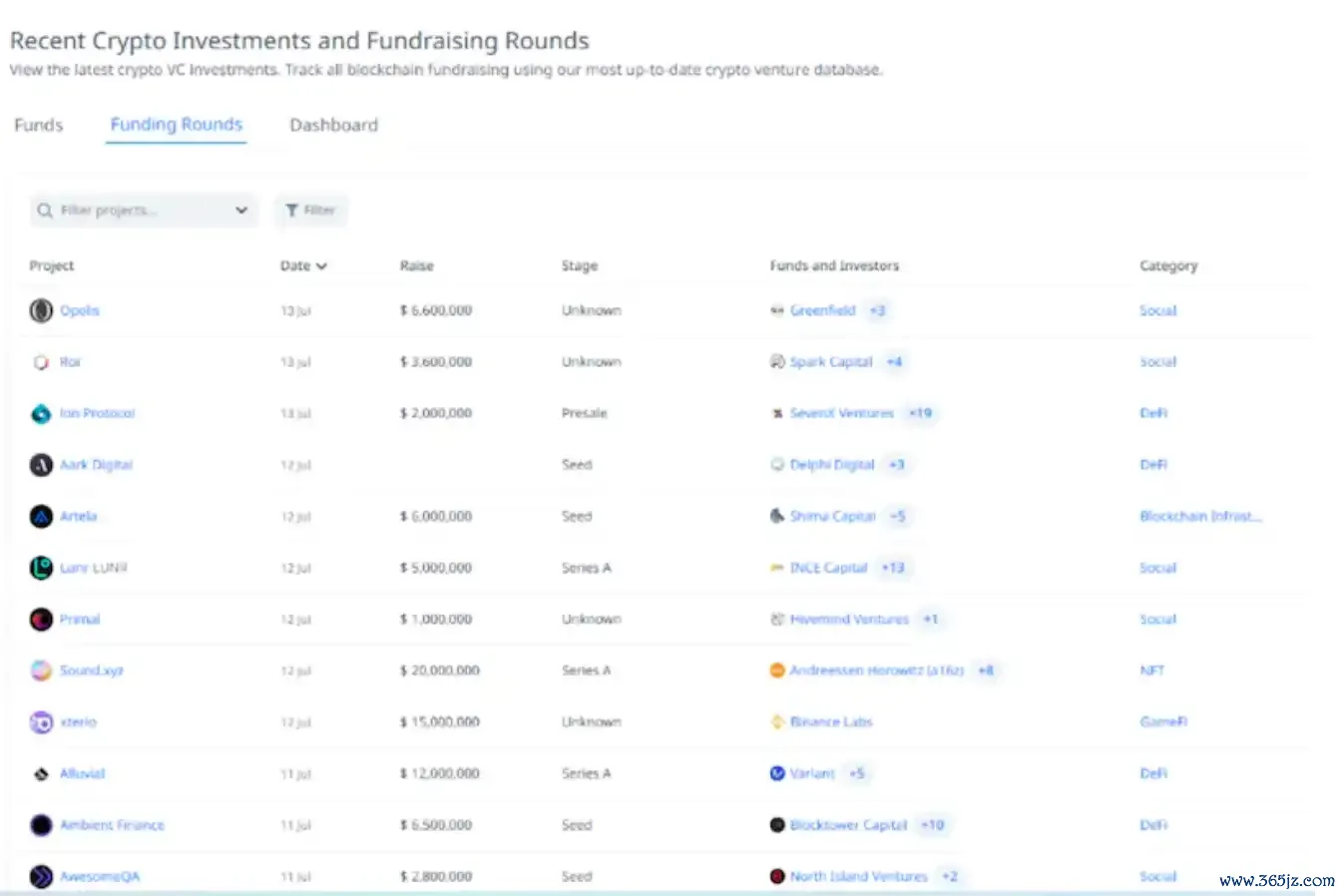
Task: Click the Roi project logo icon
Action: tap(41, 362)
